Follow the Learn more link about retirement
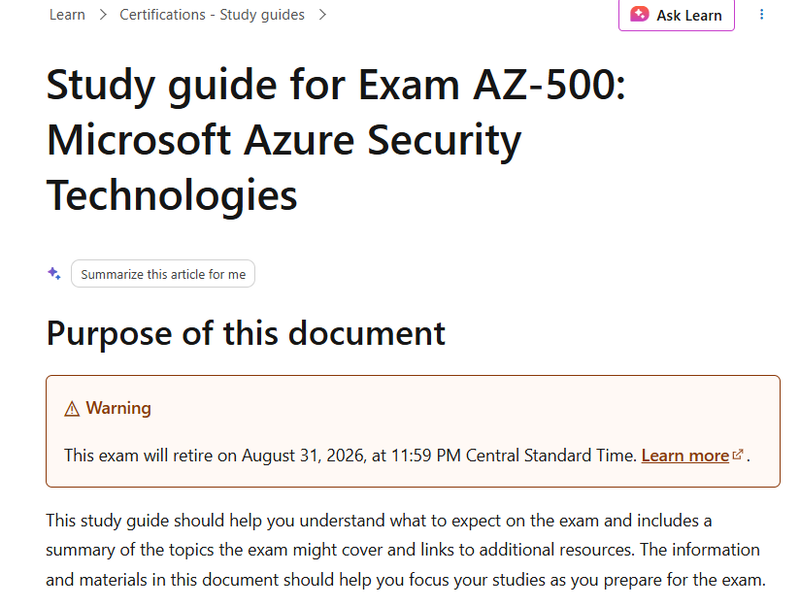 [685, 455]
